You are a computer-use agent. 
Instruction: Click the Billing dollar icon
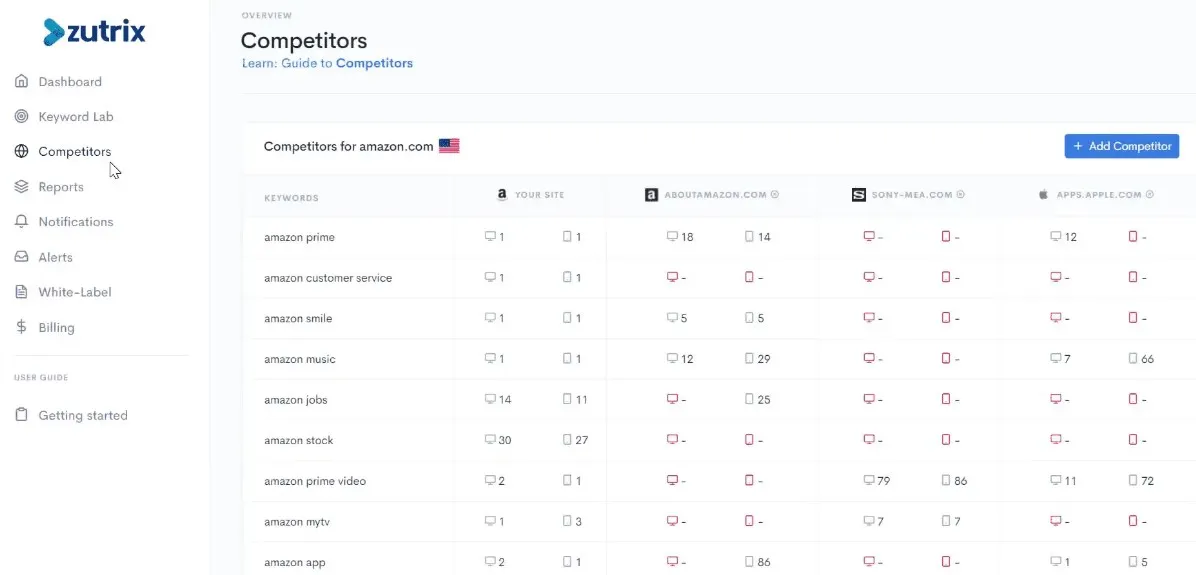click(x=21, y=327)
